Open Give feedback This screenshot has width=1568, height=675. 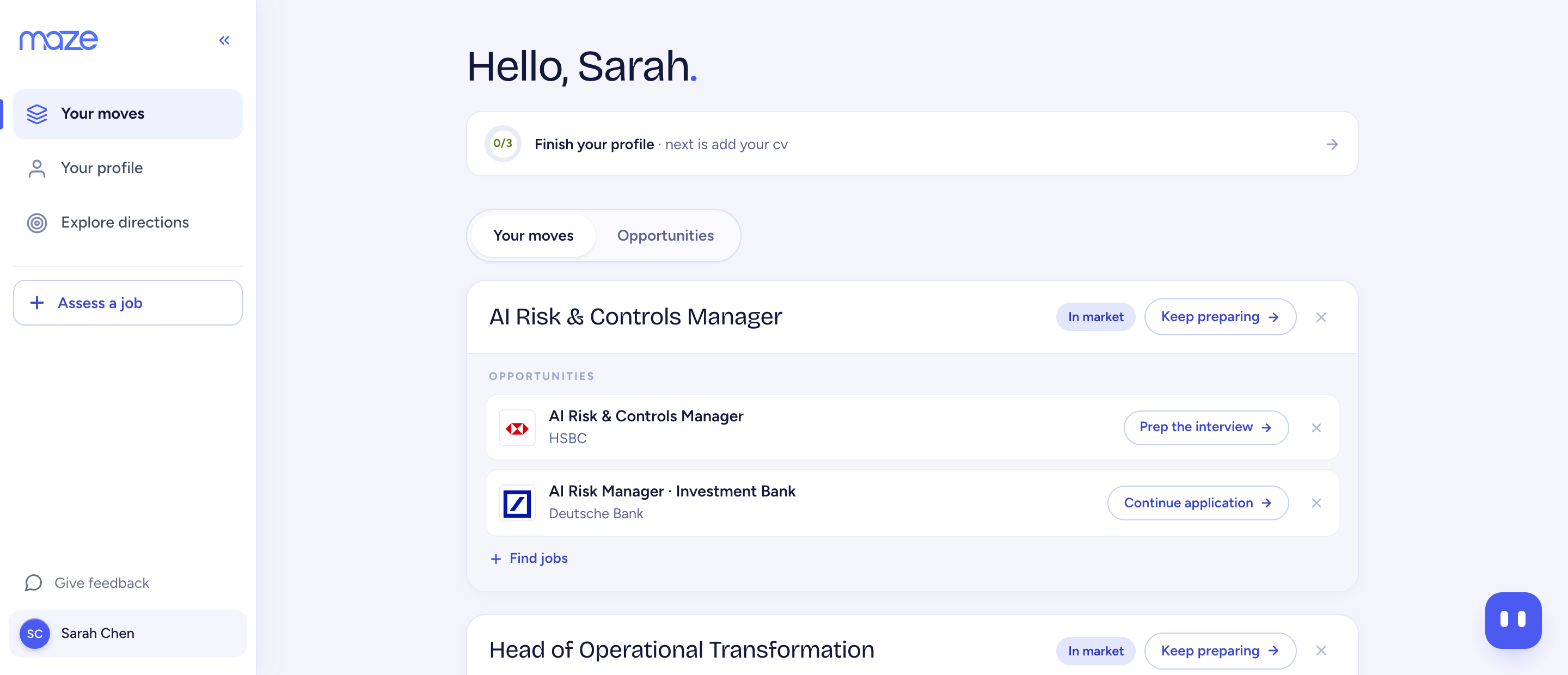click(87, 583)
